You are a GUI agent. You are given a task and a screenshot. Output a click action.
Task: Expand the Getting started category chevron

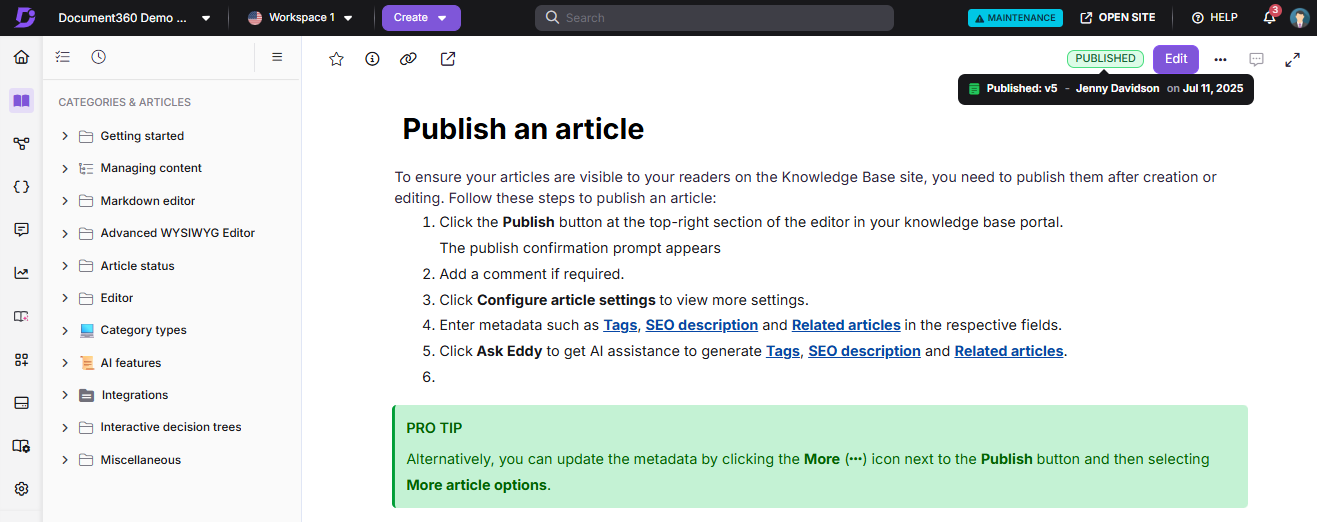[65, 136]
